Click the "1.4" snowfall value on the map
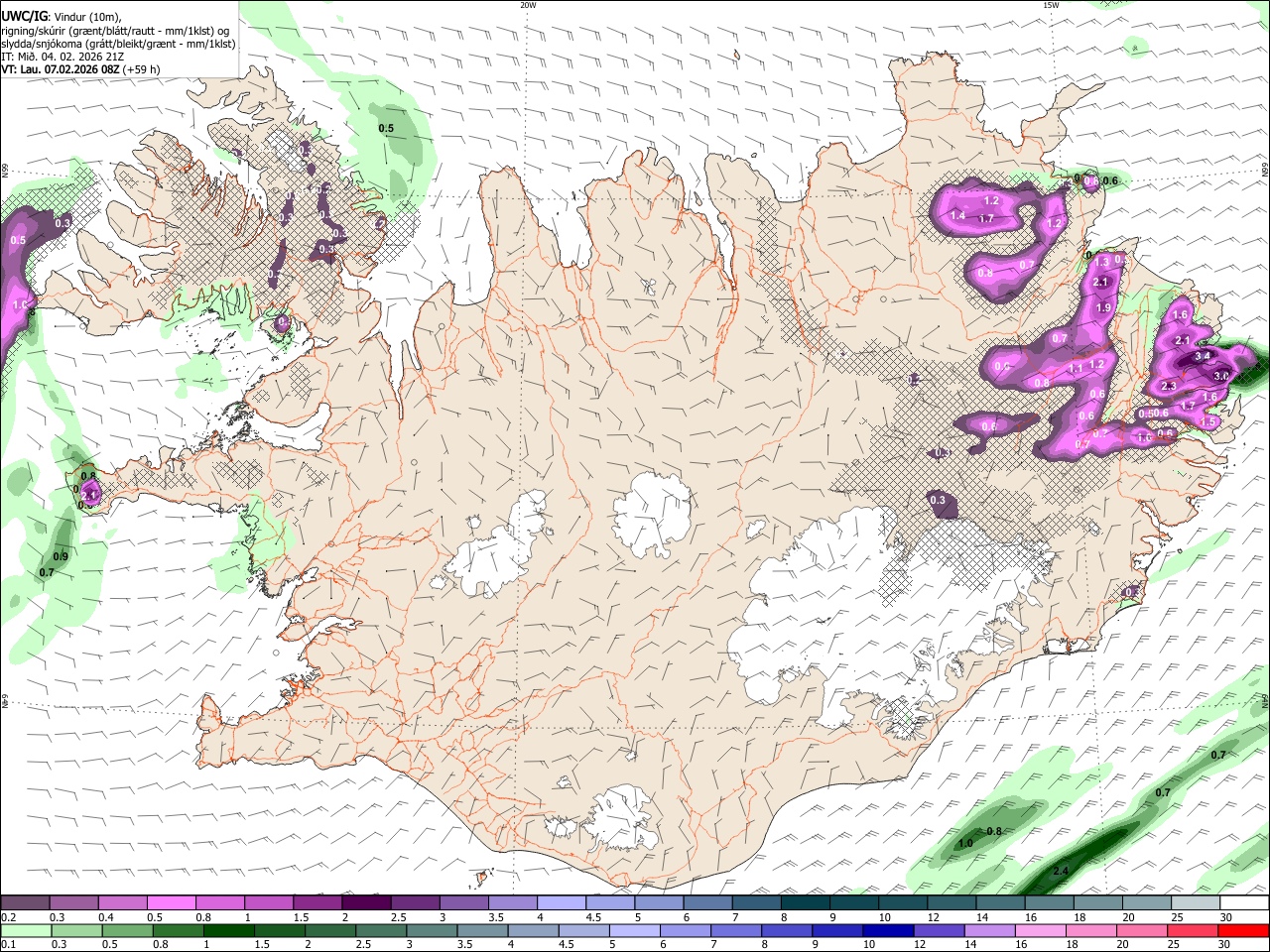 [x=957, y=215]
